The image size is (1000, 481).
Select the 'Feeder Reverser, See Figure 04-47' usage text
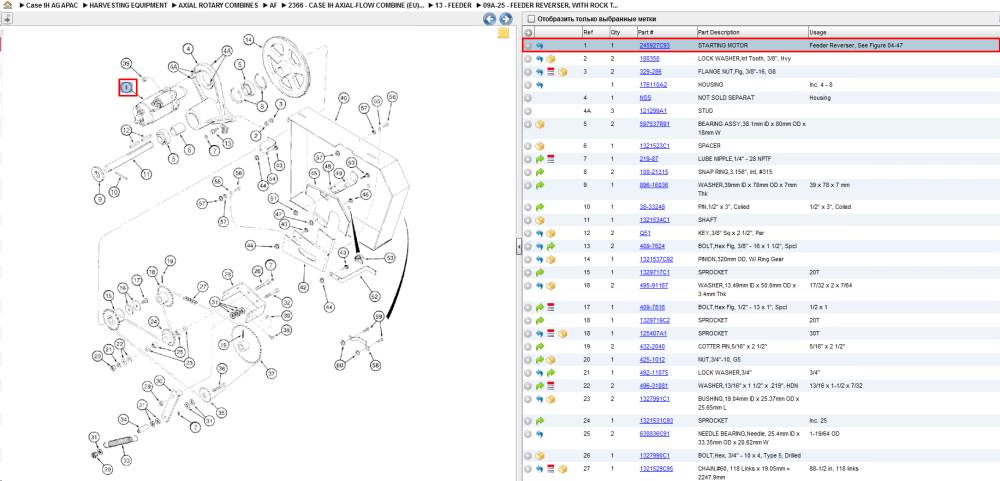coord(856,46)
